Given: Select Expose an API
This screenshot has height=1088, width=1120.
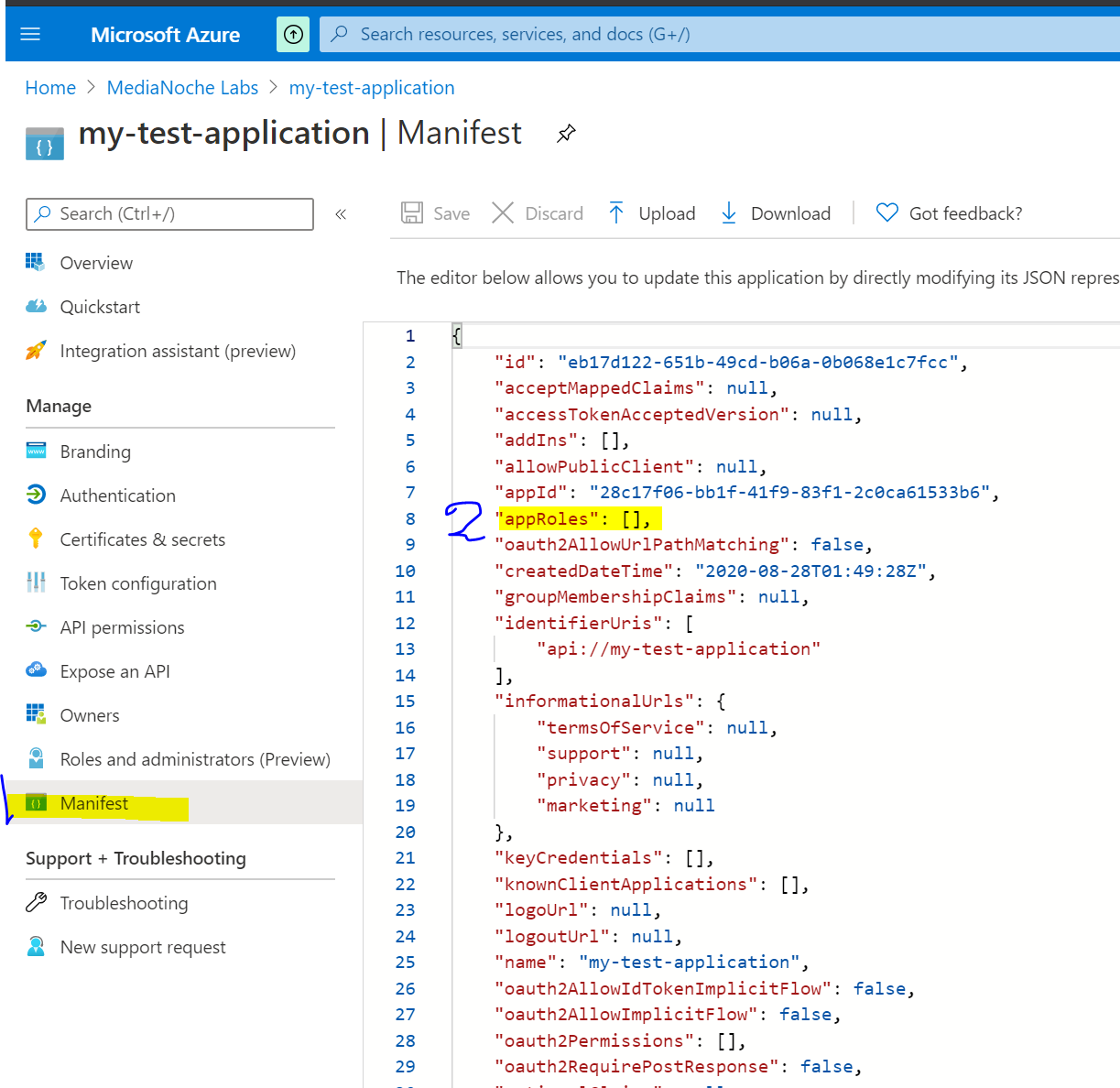Looking at the screenshot, I should coord(114,672).
